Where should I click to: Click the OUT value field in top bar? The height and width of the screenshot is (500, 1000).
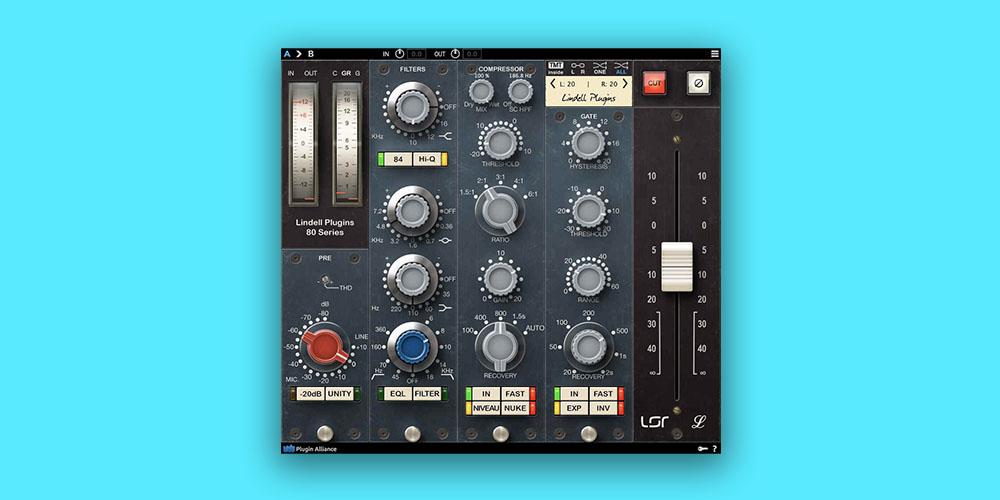[472, 54]
